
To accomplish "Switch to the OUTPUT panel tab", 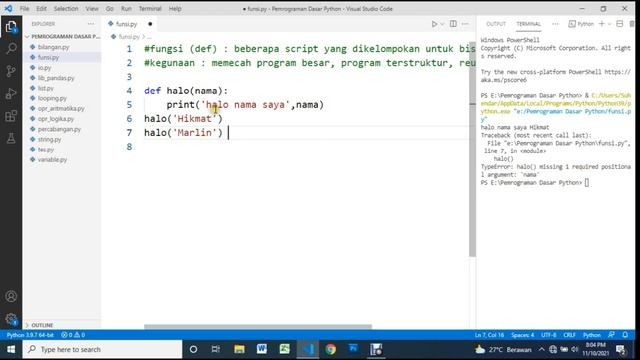I will tap(496, 24).
